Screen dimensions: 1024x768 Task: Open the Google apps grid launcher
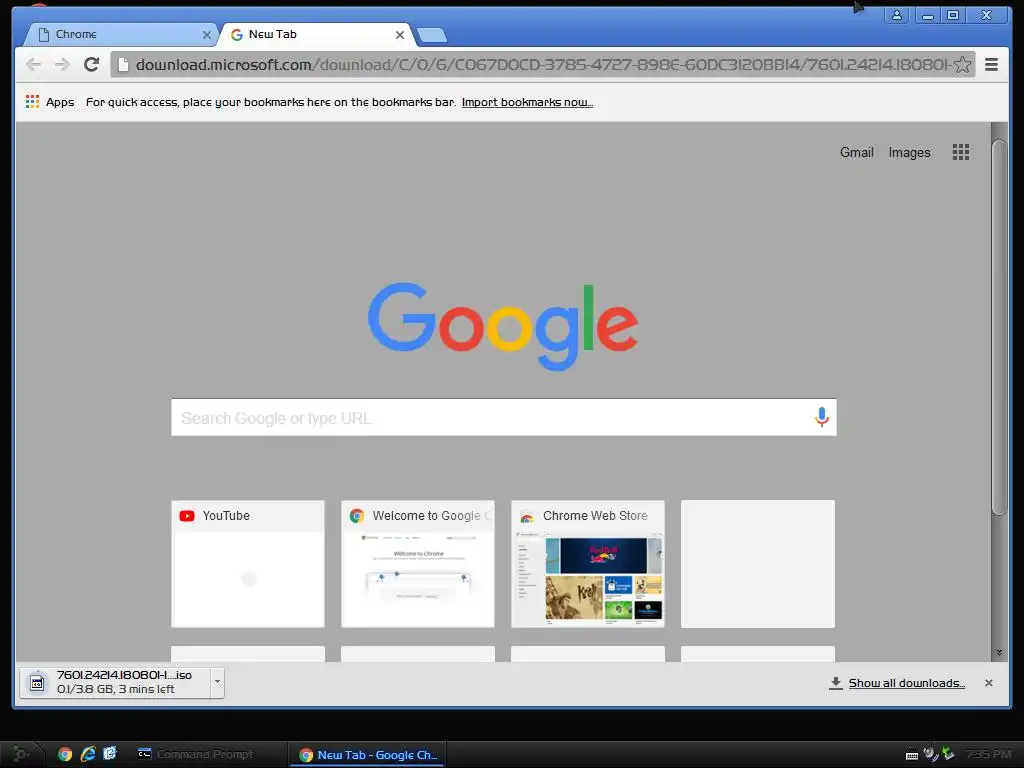[960, 152]
